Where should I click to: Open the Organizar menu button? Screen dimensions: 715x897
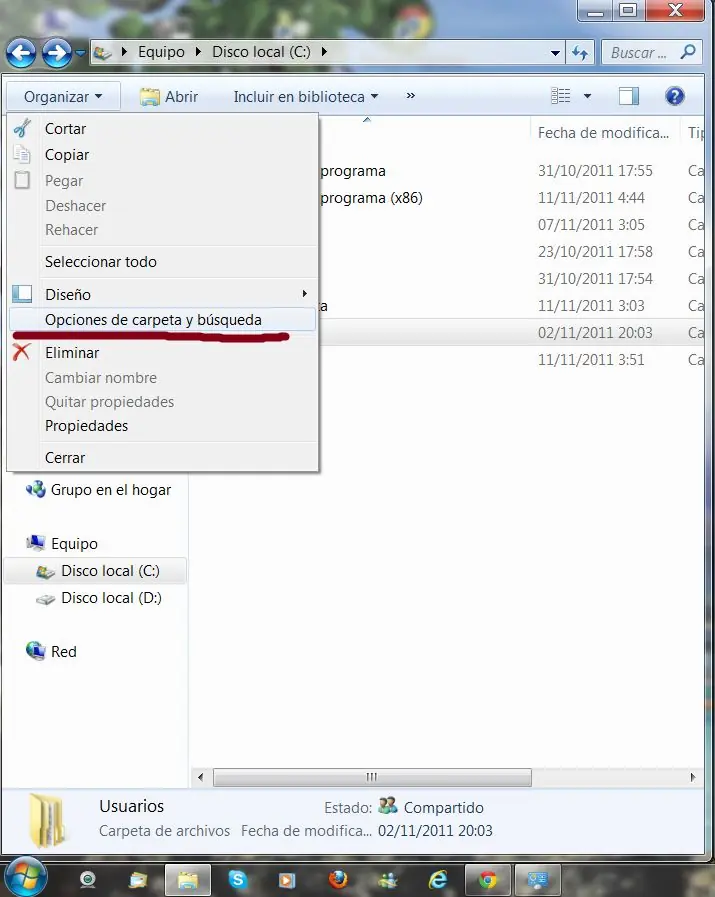(x=63, y=97)
